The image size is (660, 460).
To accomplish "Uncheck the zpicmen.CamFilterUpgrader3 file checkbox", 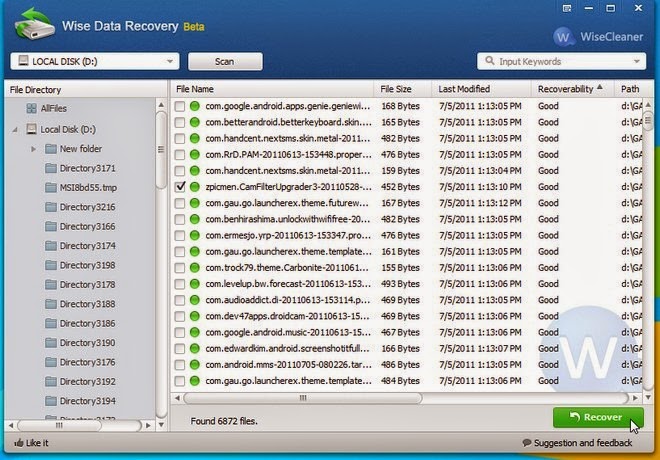I will click(x=180, y=186).
